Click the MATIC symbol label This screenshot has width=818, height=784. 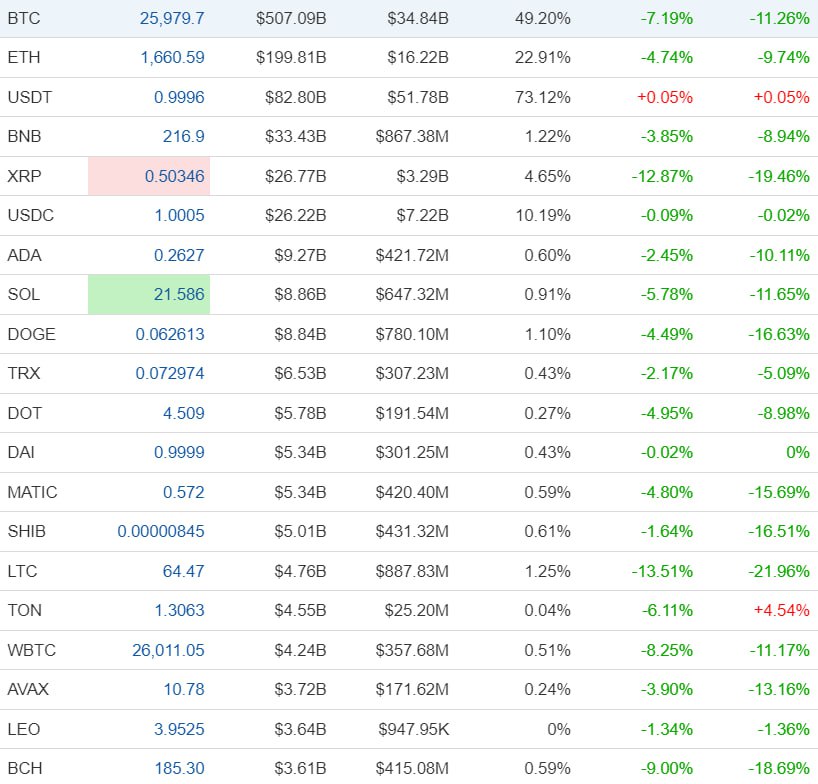point(32,492)
